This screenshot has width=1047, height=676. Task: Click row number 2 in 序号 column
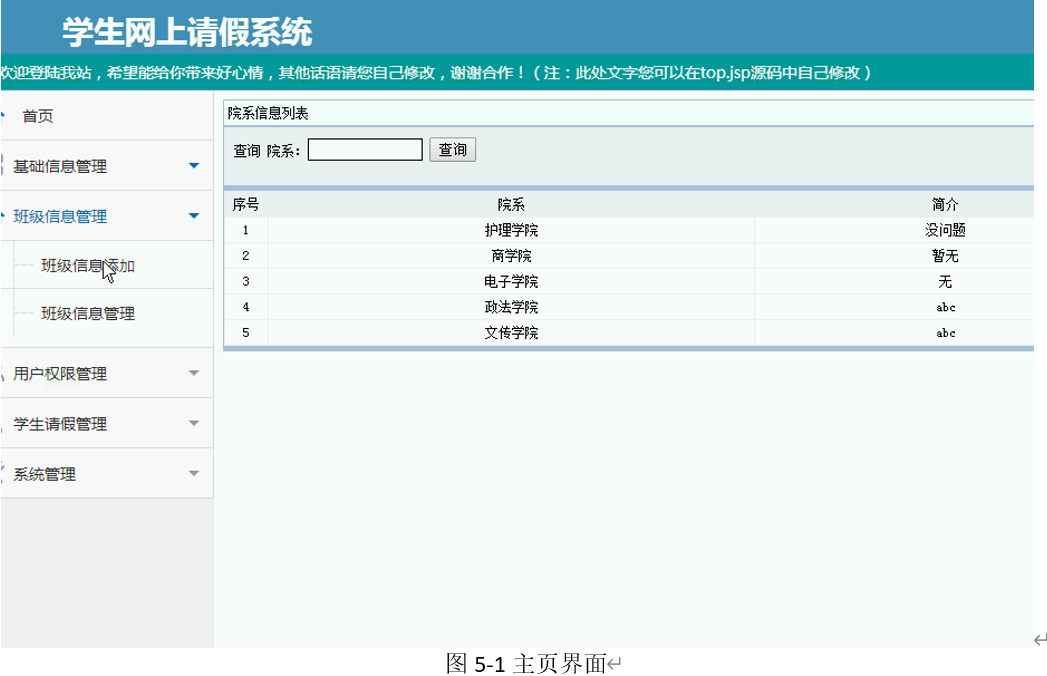tap(246, 256)
